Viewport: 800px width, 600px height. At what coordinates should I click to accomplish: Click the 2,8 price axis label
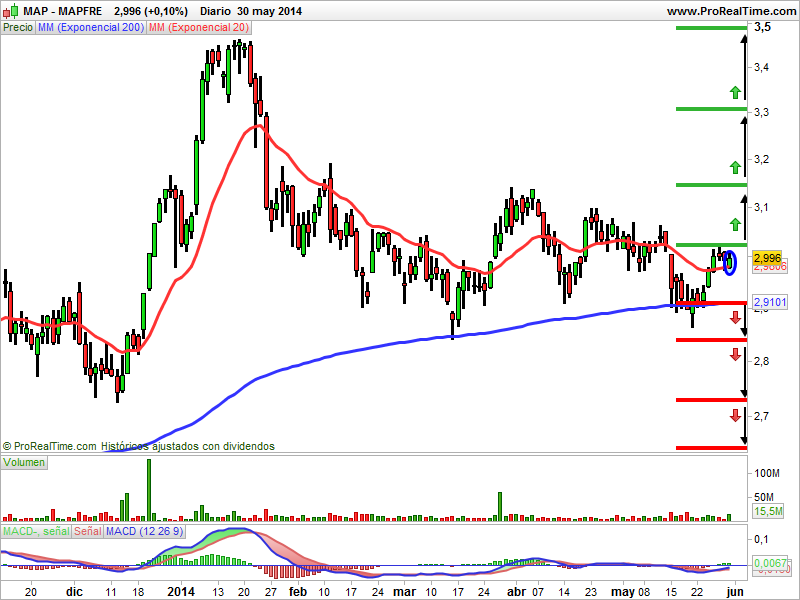click(x=762, y=361)
